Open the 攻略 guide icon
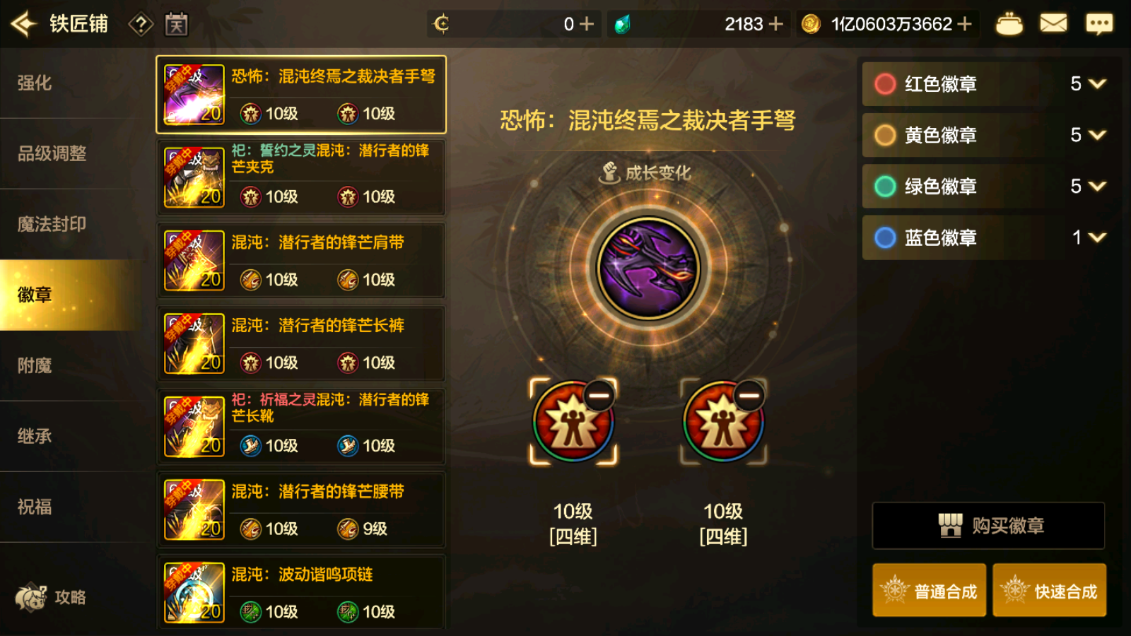The image size is (1131, 636). tap(50, 597)
